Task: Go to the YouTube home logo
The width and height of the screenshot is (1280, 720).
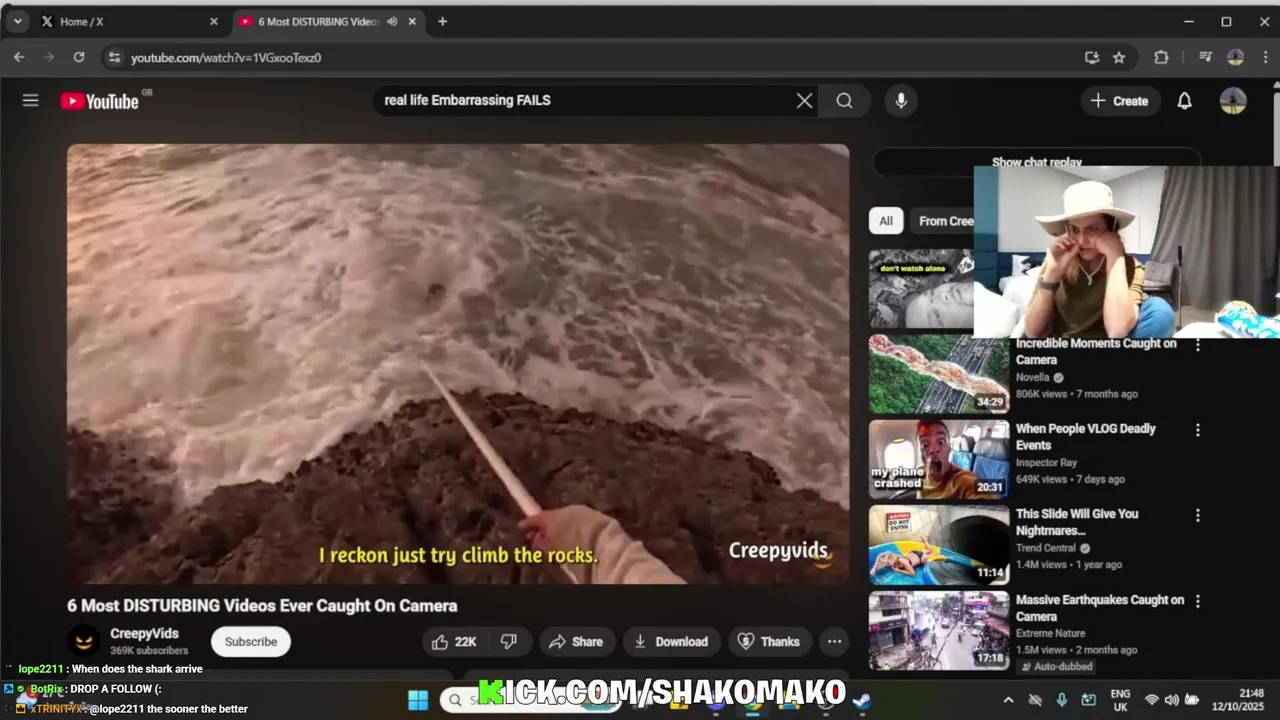Action: click(x=99, y=100)
